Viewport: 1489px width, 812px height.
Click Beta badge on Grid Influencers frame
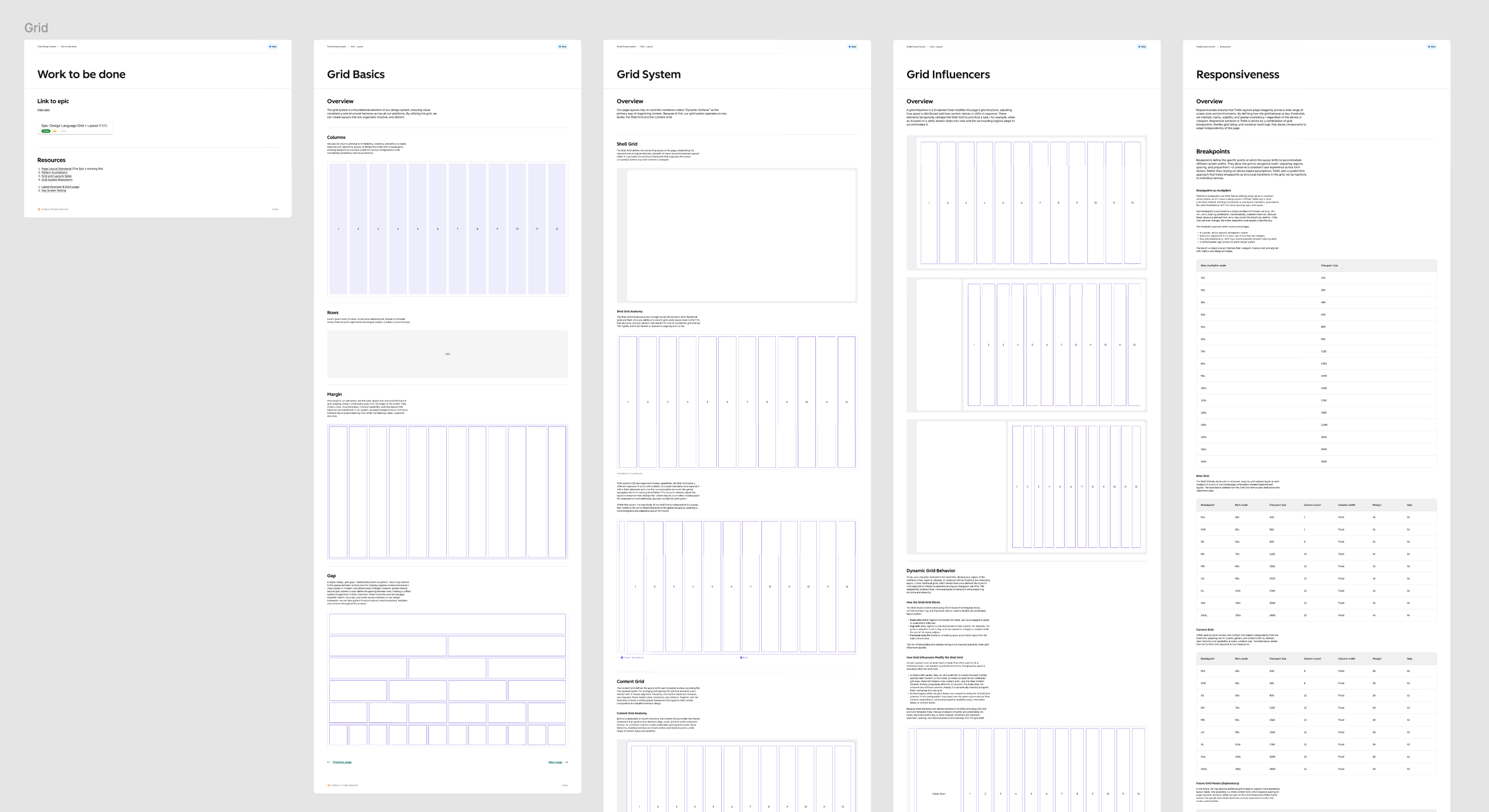tap(1142, 46)
